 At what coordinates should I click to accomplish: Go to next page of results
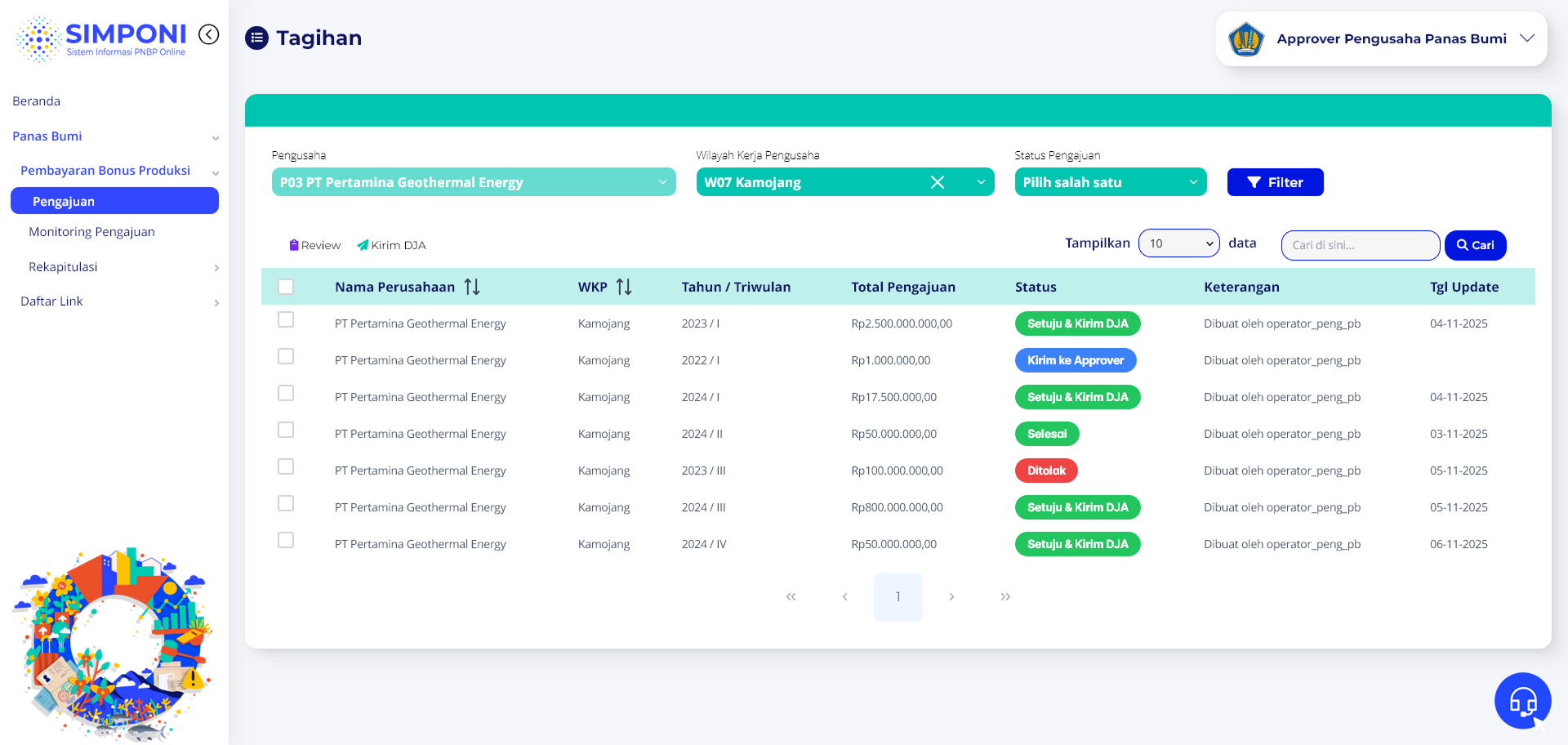click(x=951, y=597)
